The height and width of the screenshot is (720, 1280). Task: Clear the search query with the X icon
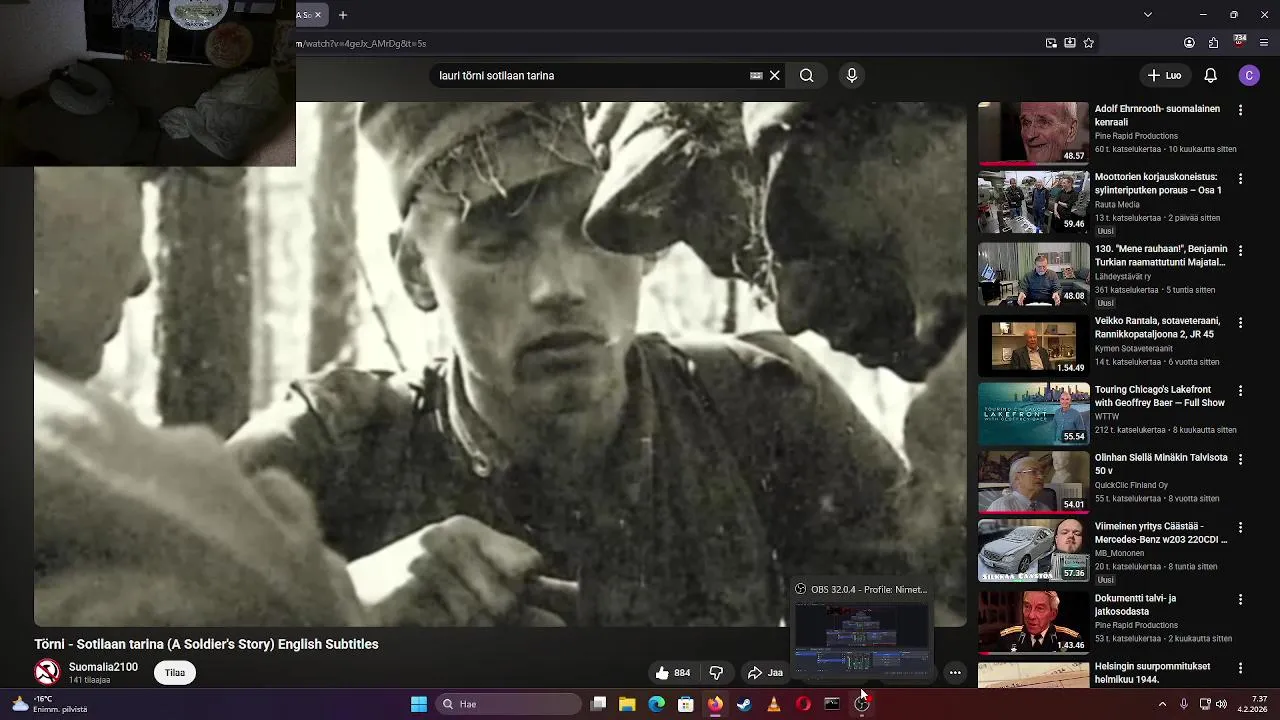point(774,75)
